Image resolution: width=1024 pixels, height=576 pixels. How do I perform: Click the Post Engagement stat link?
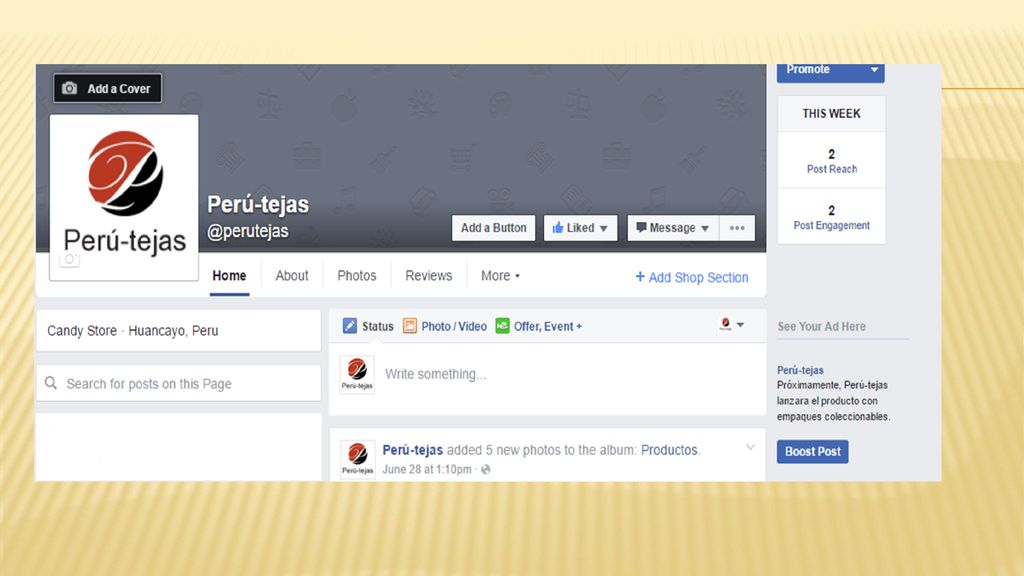coord(831,225)
